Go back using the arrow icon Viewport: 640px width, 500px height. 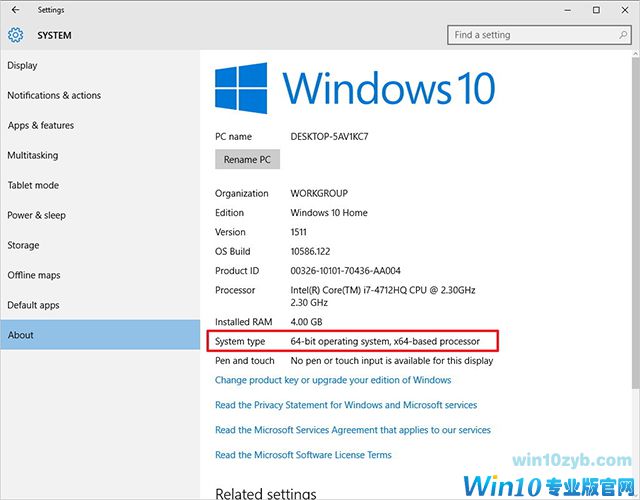(16, 10)
